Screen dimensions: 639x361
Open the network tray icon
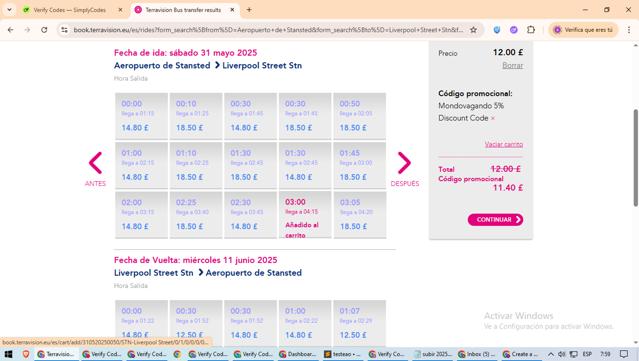click(x=573, y=354)
